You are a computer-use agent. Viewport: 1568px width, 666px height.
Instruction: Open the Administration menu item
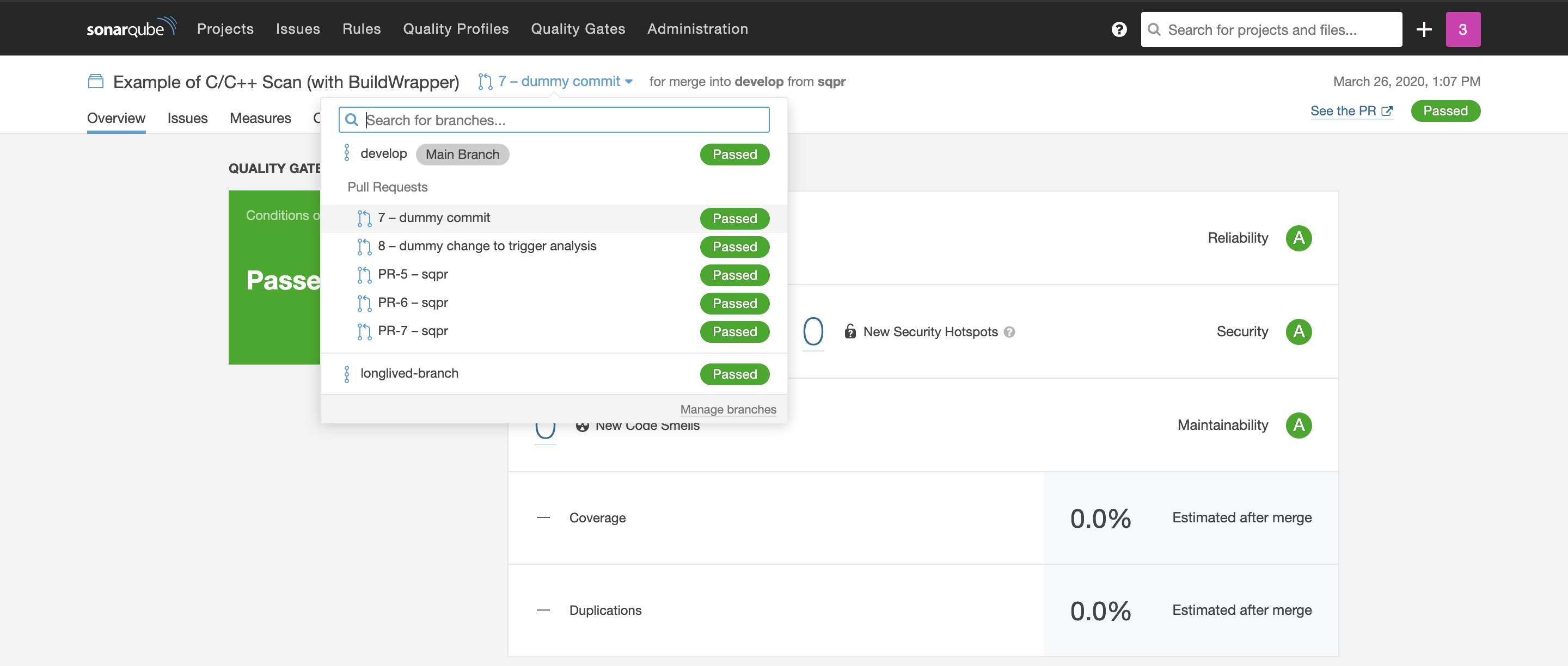coord(697,29)
